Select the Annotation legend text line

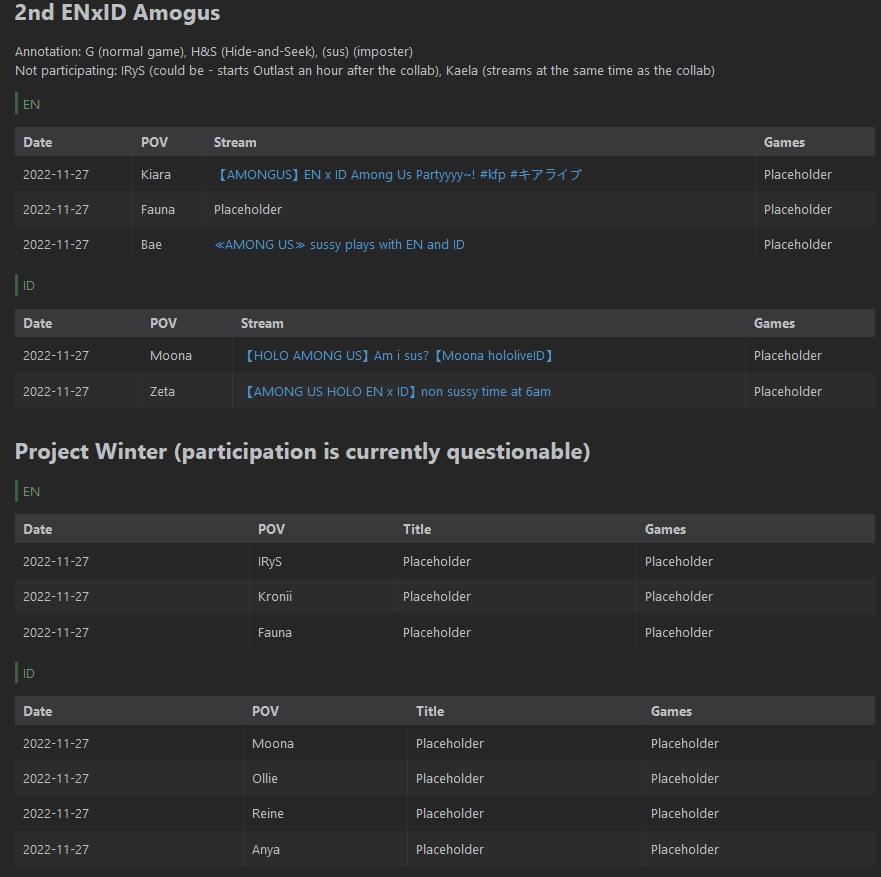(x=214, y=51)
